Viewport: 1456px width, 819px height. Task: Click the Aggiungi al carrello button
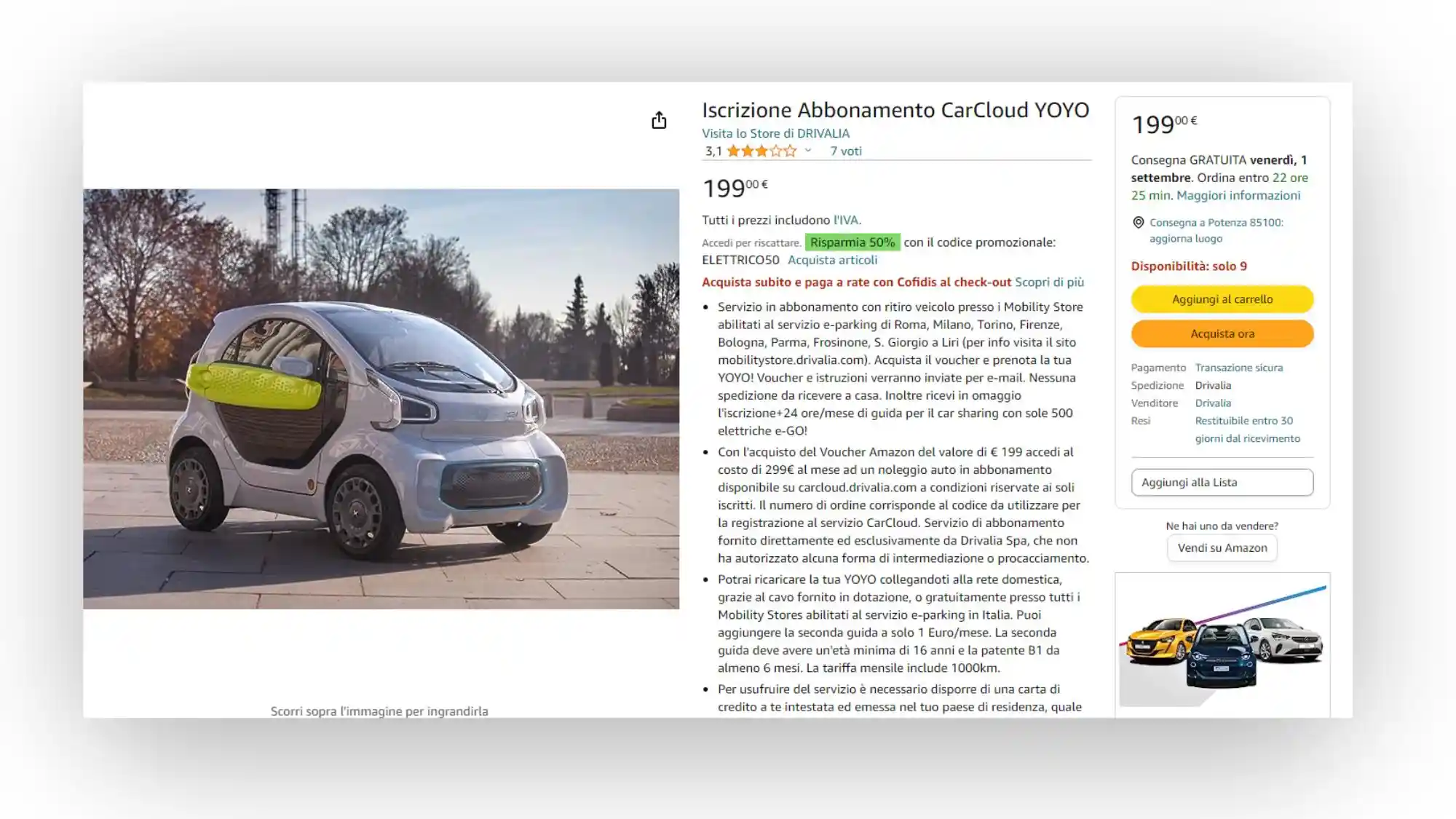[x=1222, y=299]
